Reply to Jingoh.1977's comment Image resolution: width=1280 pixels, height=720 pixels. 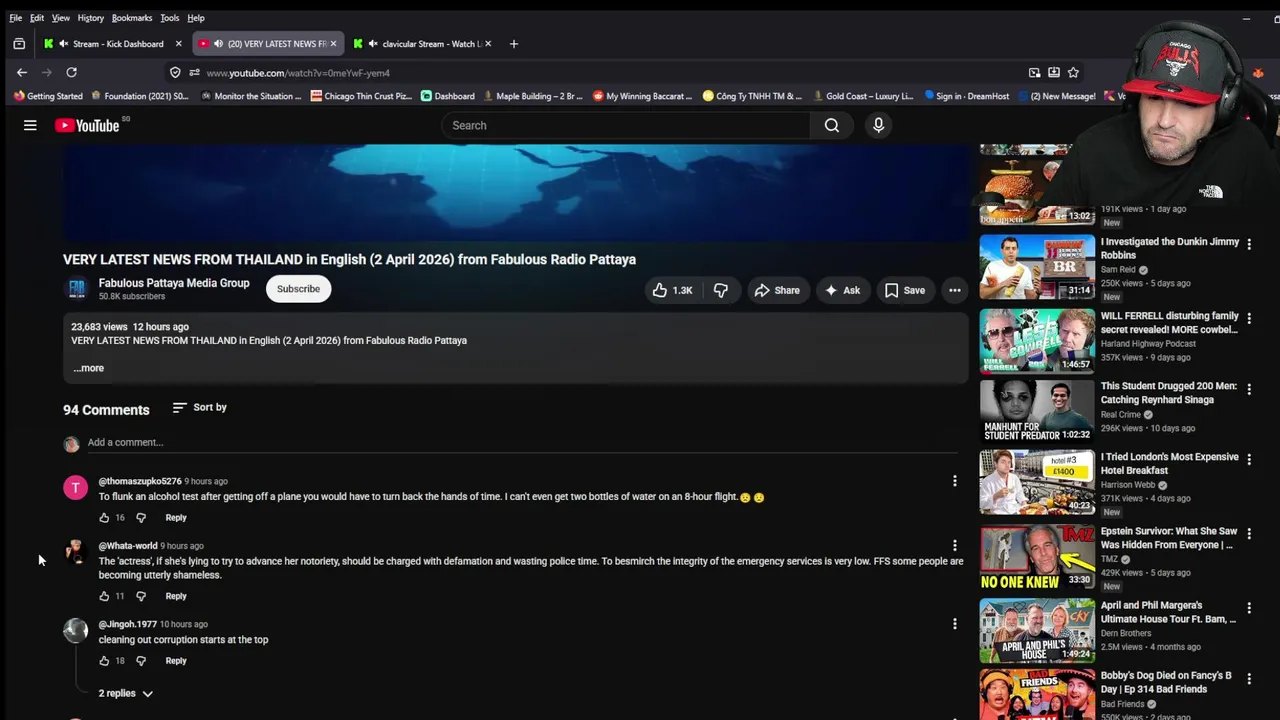click(x=176, y=661)
